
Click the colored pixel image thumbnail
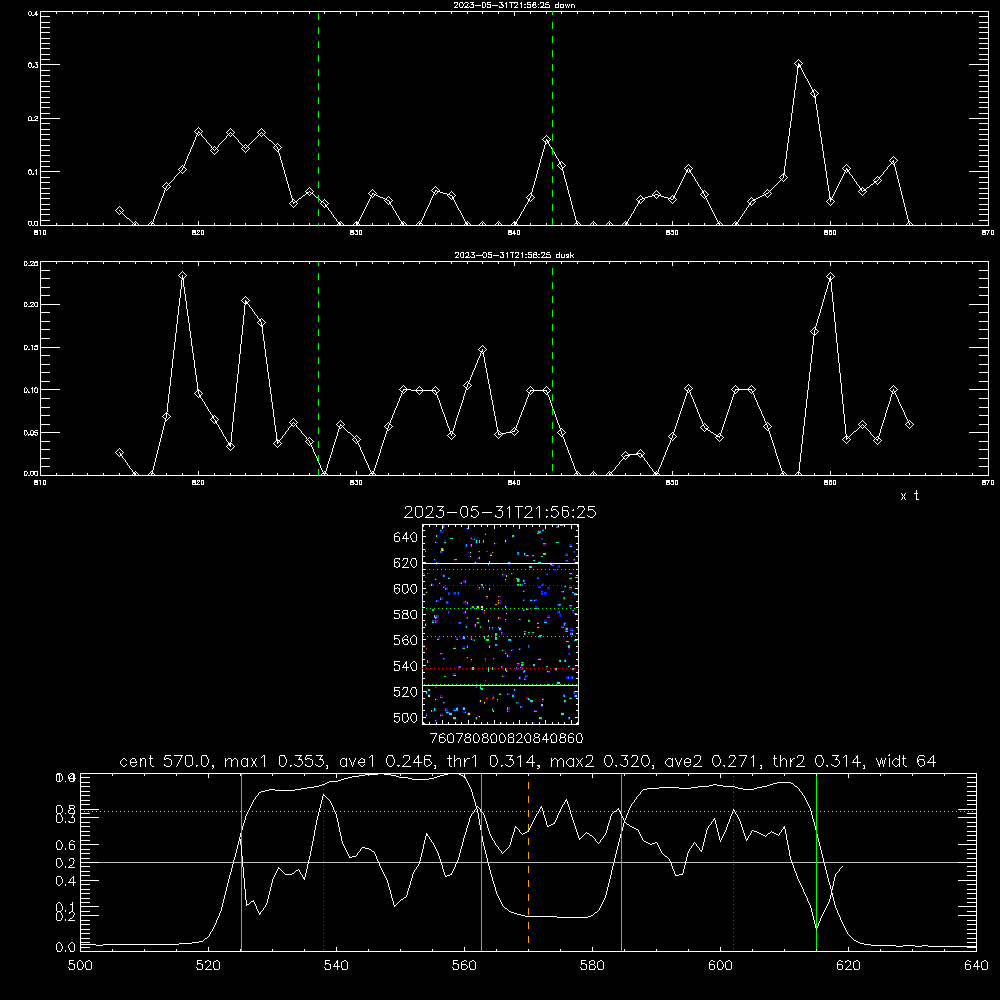tap(501, 624)
